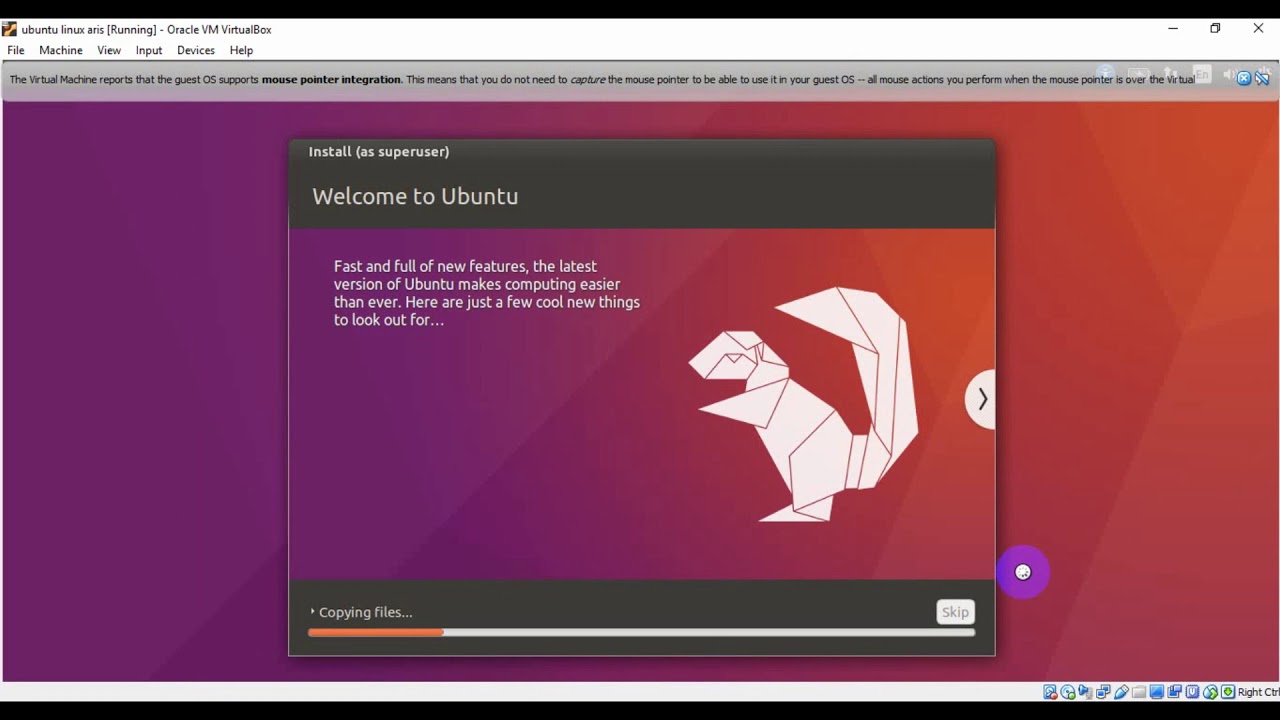Open the Machine menu
The height and width of the screenshot is (720, 1280).
(61, 50)
